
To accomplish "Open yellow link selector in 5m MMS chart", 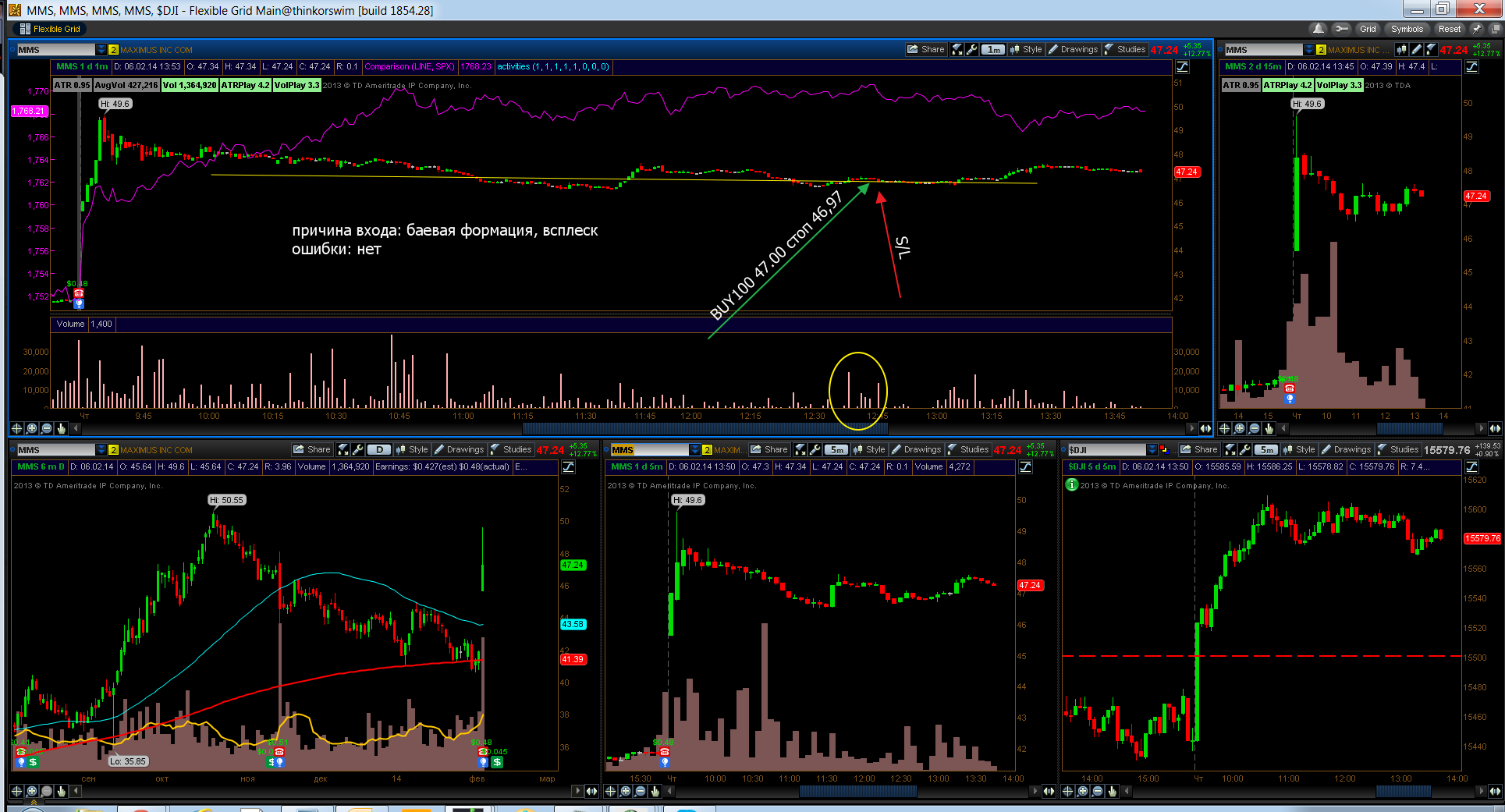I will (x=708, y=449).
